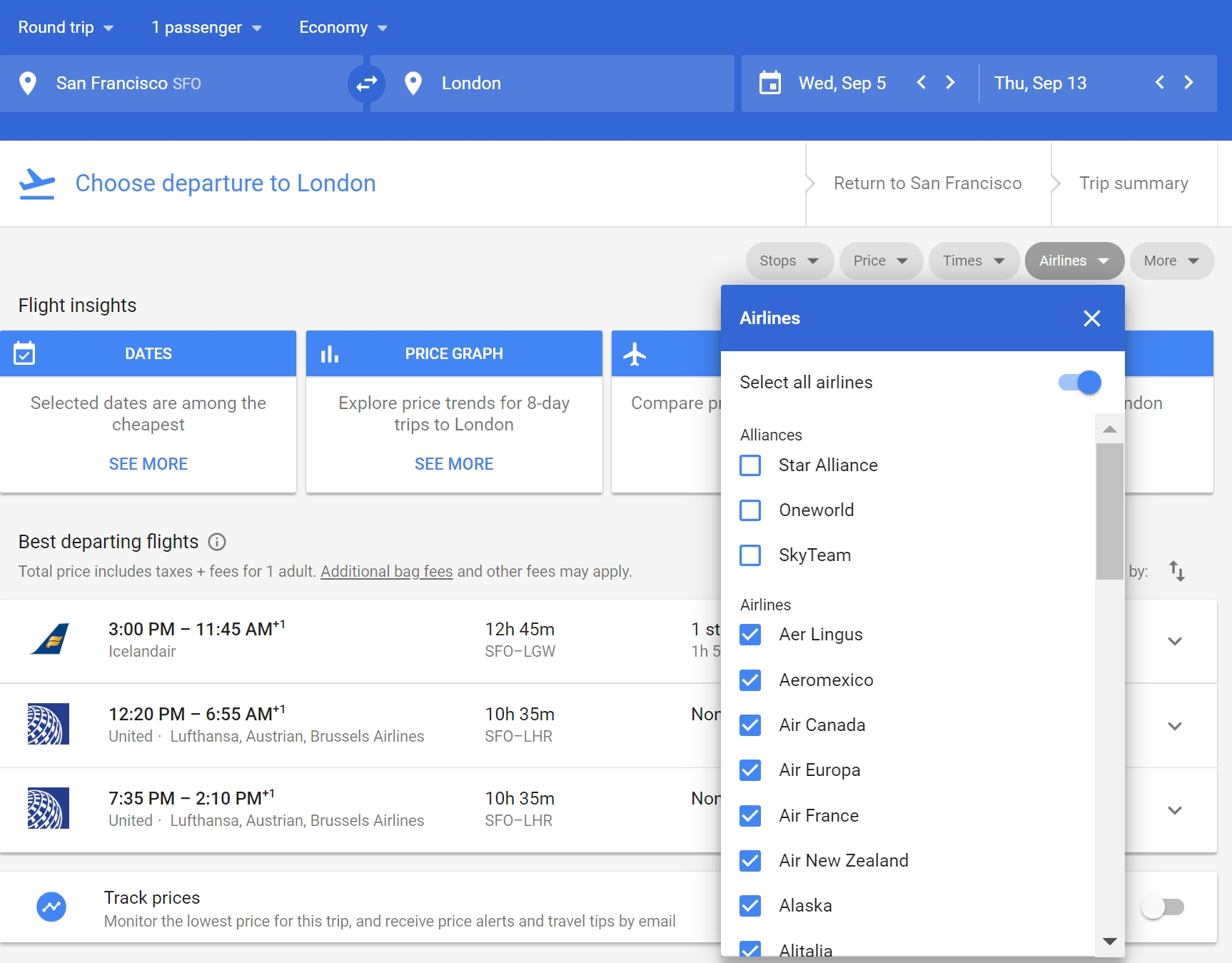Click the sort order arrows icon
The height and width of the screenshot is (963, 1232).
point(1177,571)
